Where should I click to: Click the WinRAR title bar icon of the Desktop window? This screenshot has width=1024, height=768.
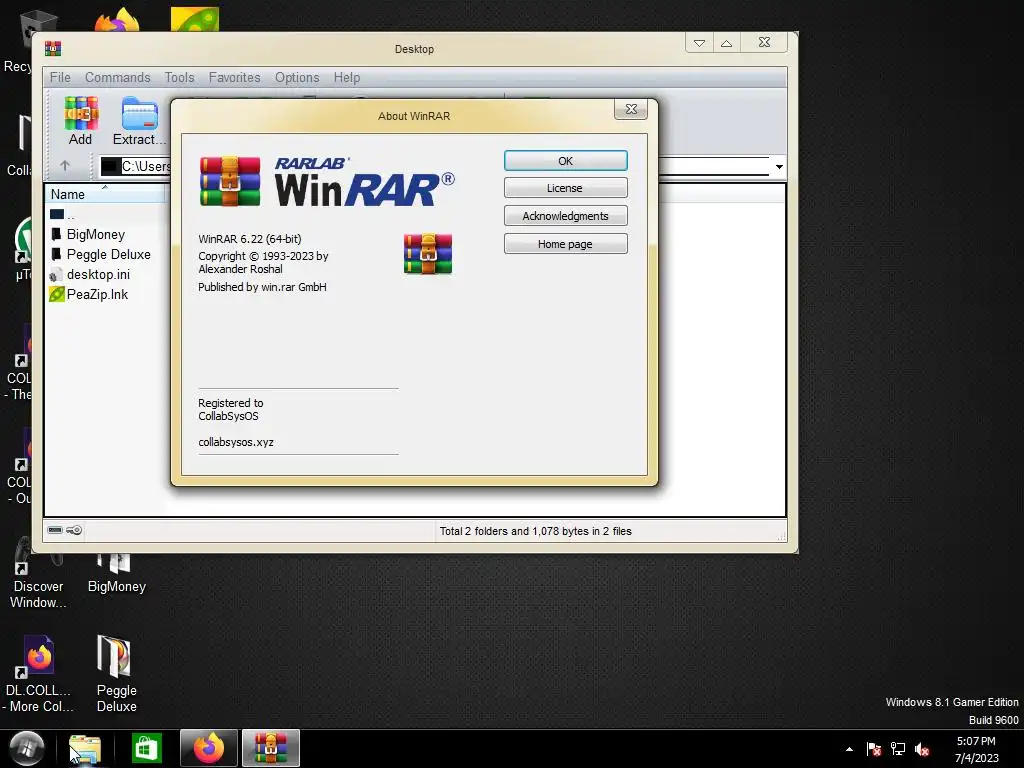coord(53,49)
